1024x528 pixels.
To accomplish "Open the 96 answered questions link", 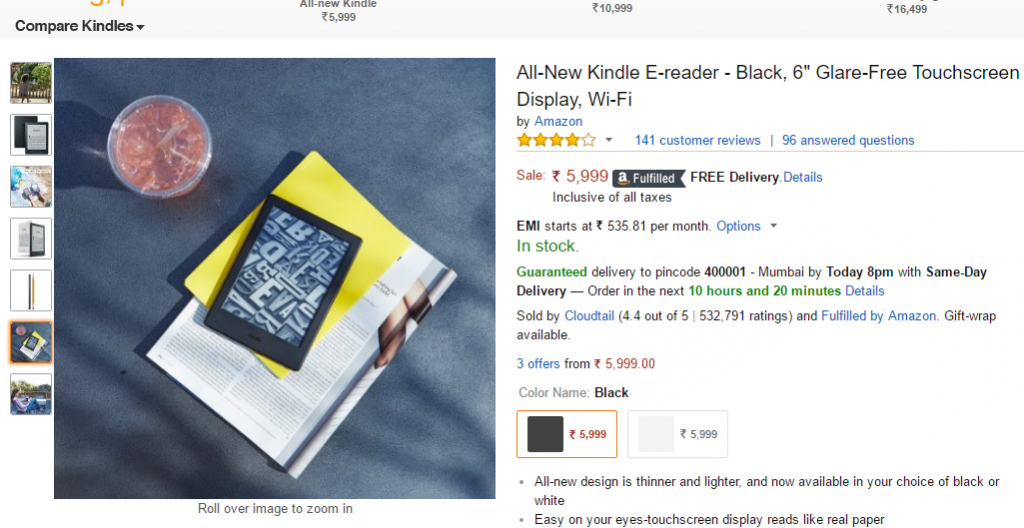I will coord(848,140).
